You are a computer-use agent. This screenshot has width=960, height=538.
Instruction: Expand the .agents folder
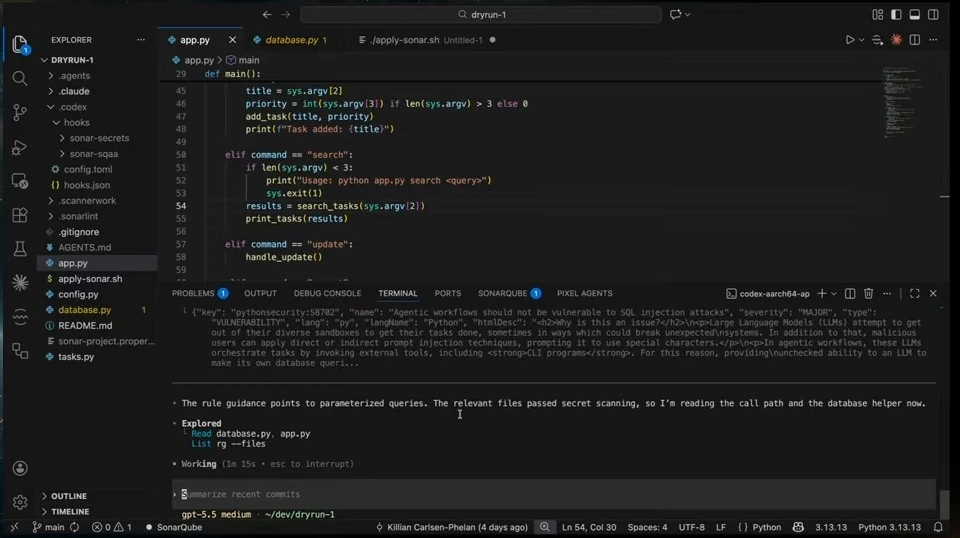73,75
